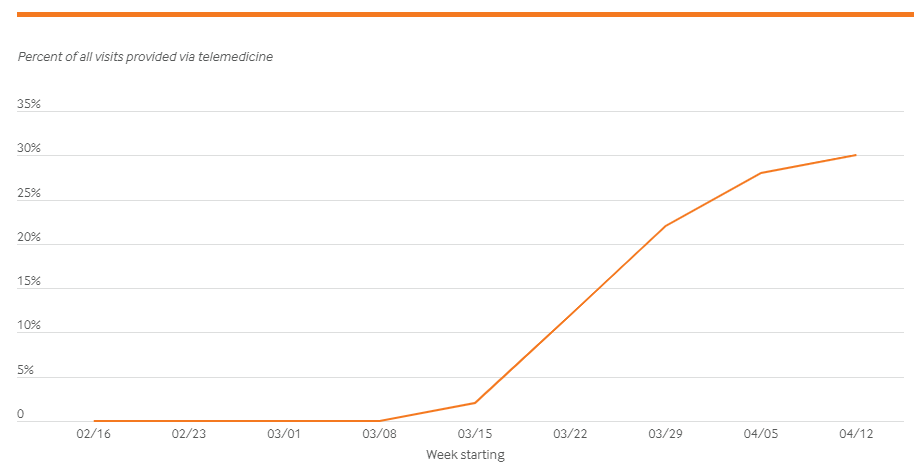Select the 03/08 week label
The width and height of the screenshot is (923, 470).
pos(380,434)
